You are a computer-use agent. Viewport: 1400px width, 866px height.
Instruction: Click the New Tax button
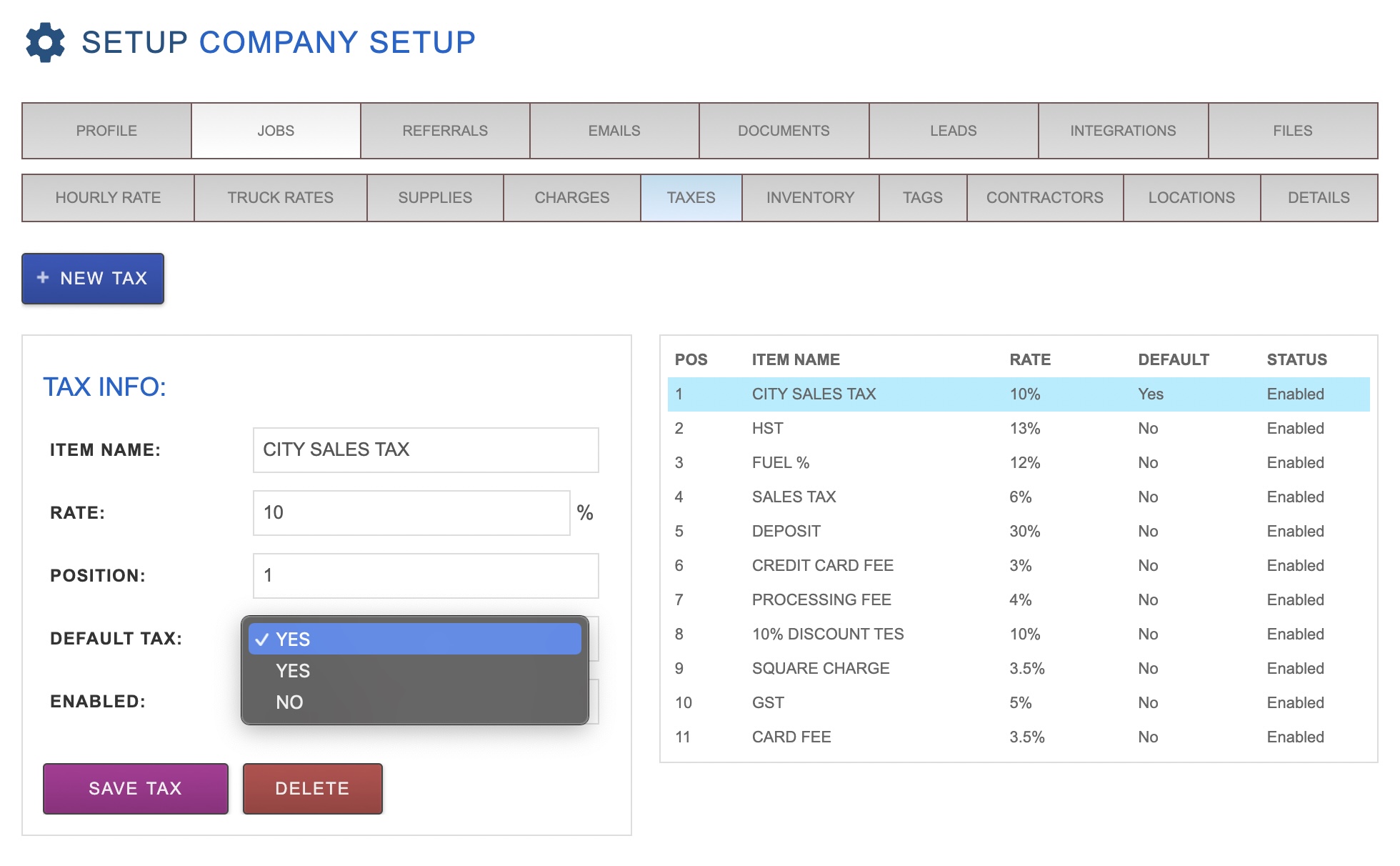point(93,279)
